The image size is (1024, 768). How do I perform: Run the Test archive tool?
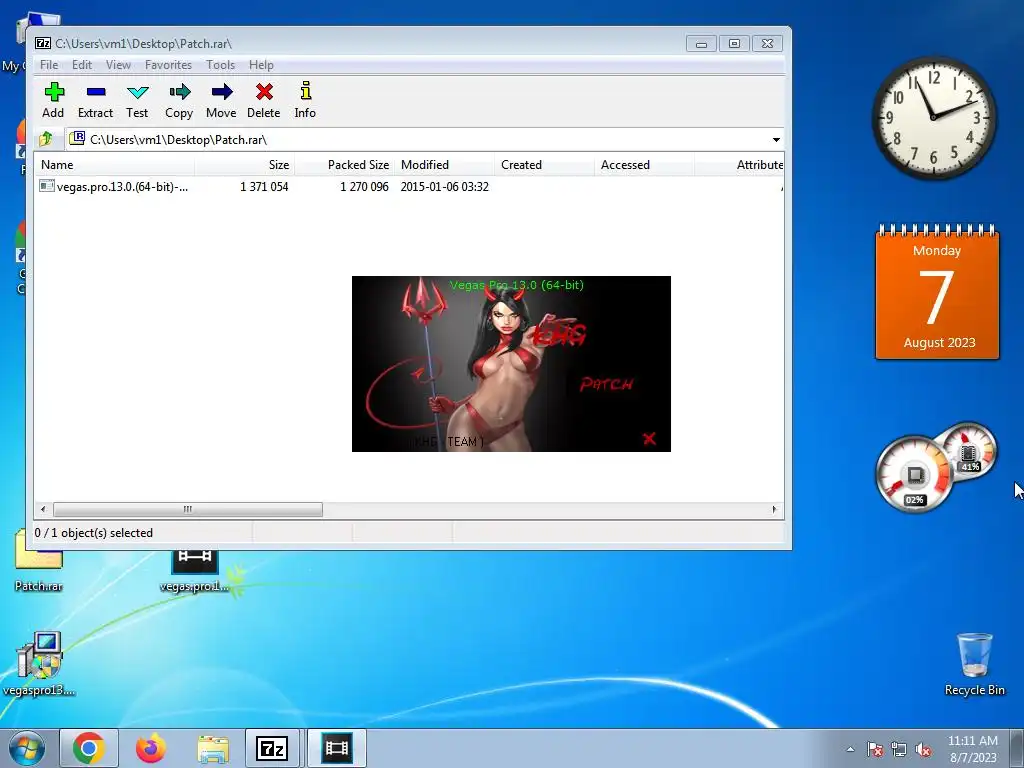click(137, 100)
